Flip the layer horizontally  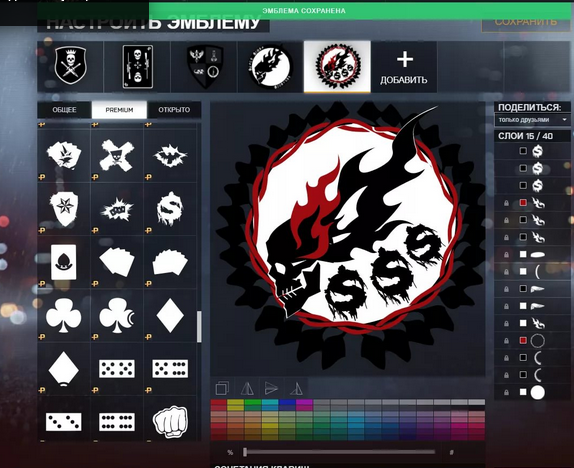tap(247, 388)
